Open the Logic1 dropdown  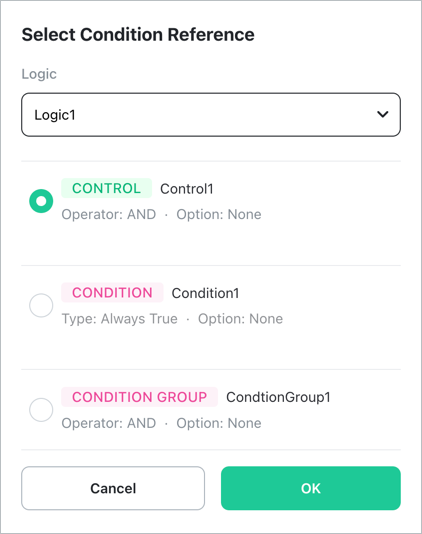pos(211,115)
